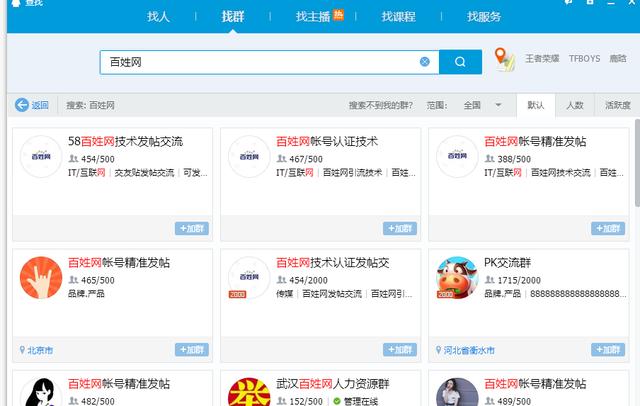Click hot keyword TFBOYS

pyautogui.click(x=584, y=59)
